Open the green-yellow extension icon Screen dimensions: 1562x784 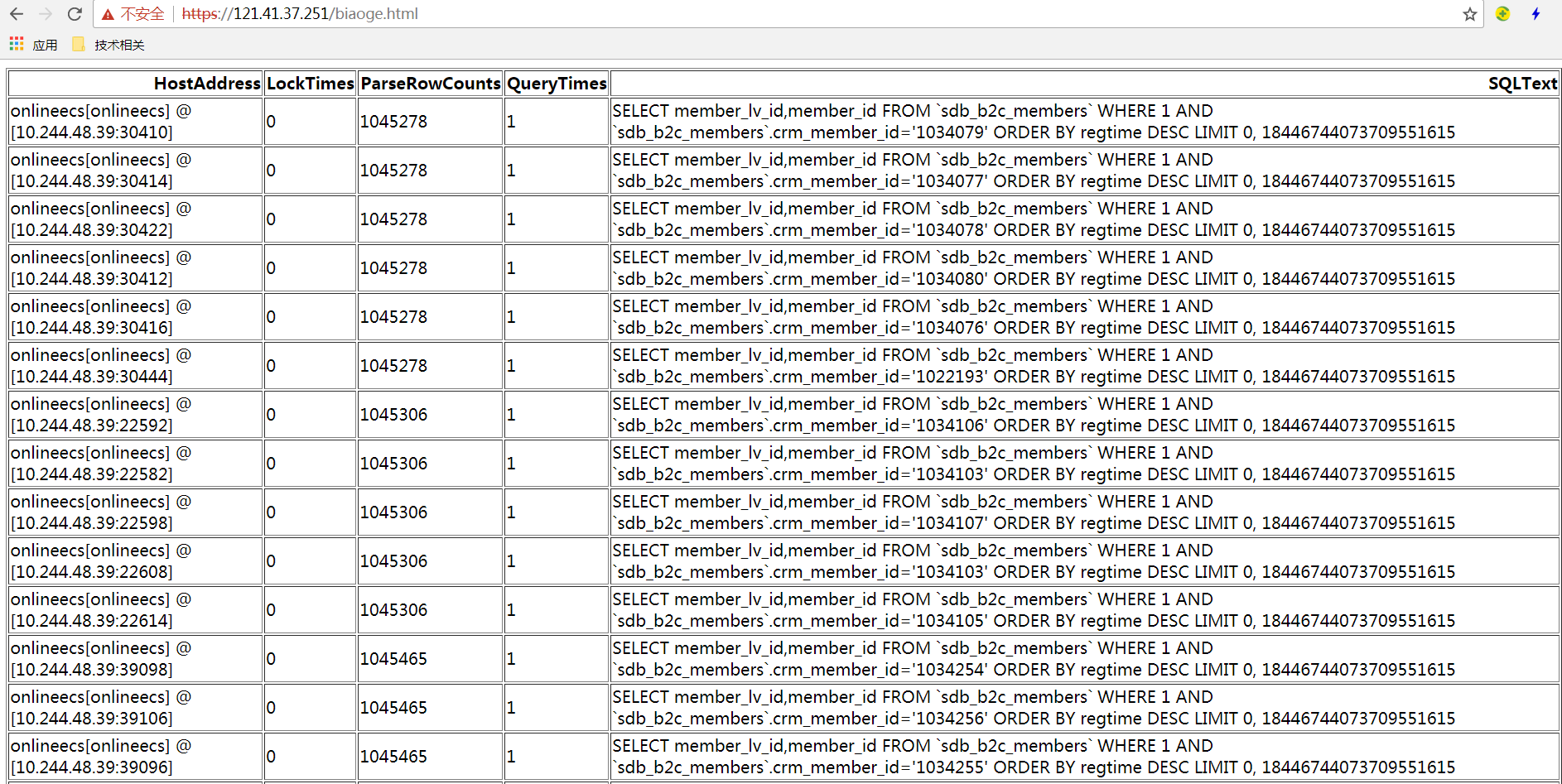pos(1503,13)
